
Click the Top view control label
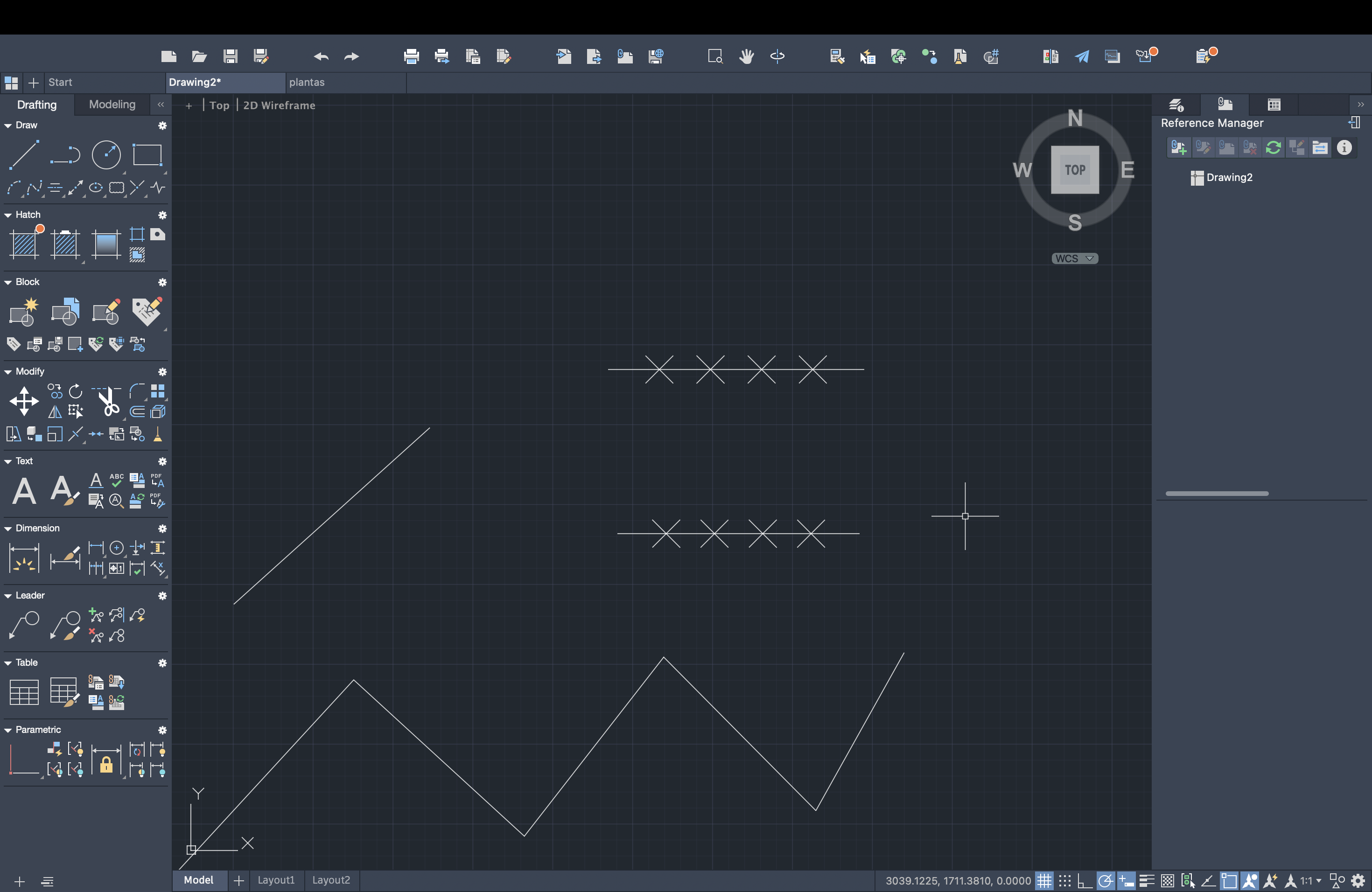219,105
